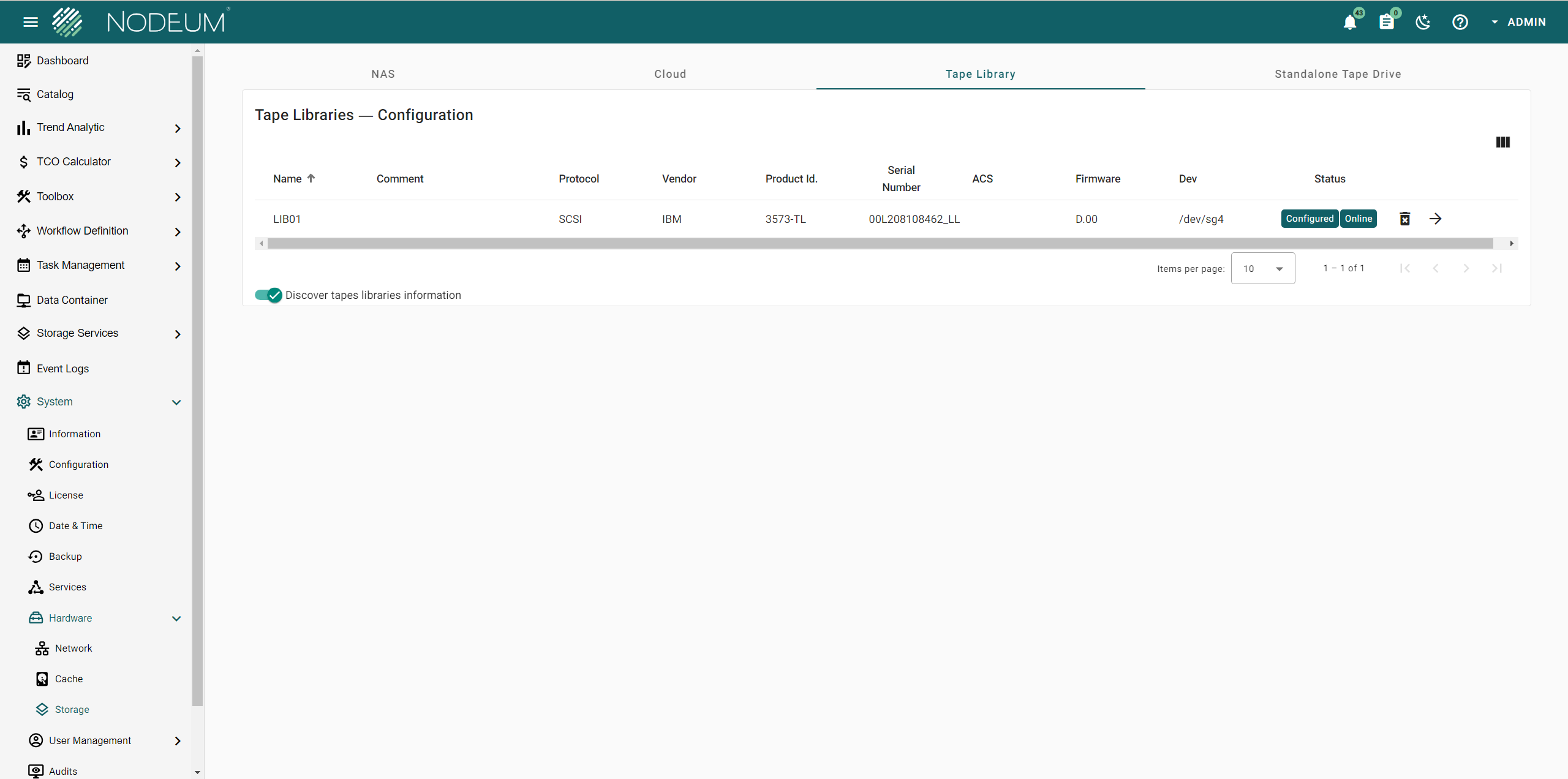Open LIB01 details with arrow icon

pyautogui.click(x=1435, y=219)
